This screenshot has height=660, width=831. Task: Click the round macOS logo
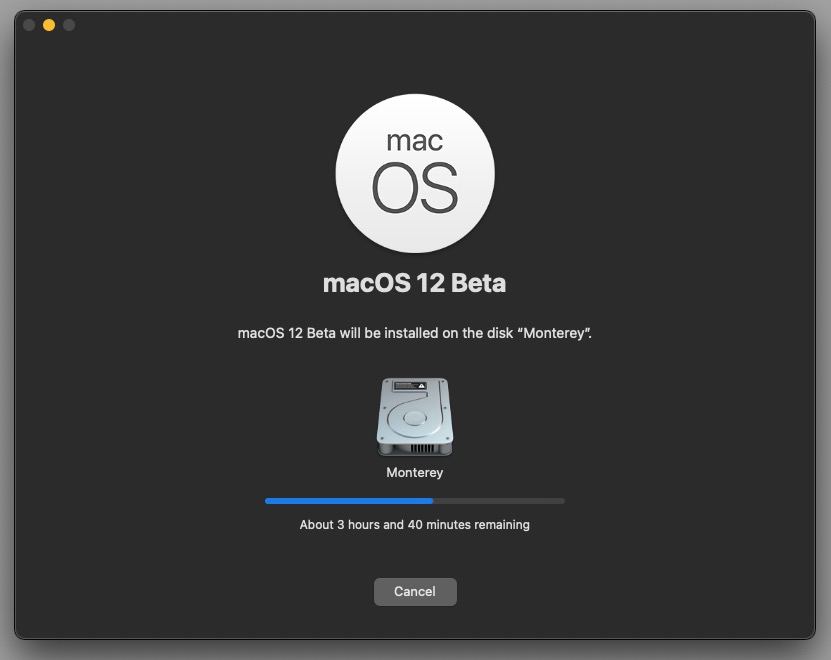(415, 173)
